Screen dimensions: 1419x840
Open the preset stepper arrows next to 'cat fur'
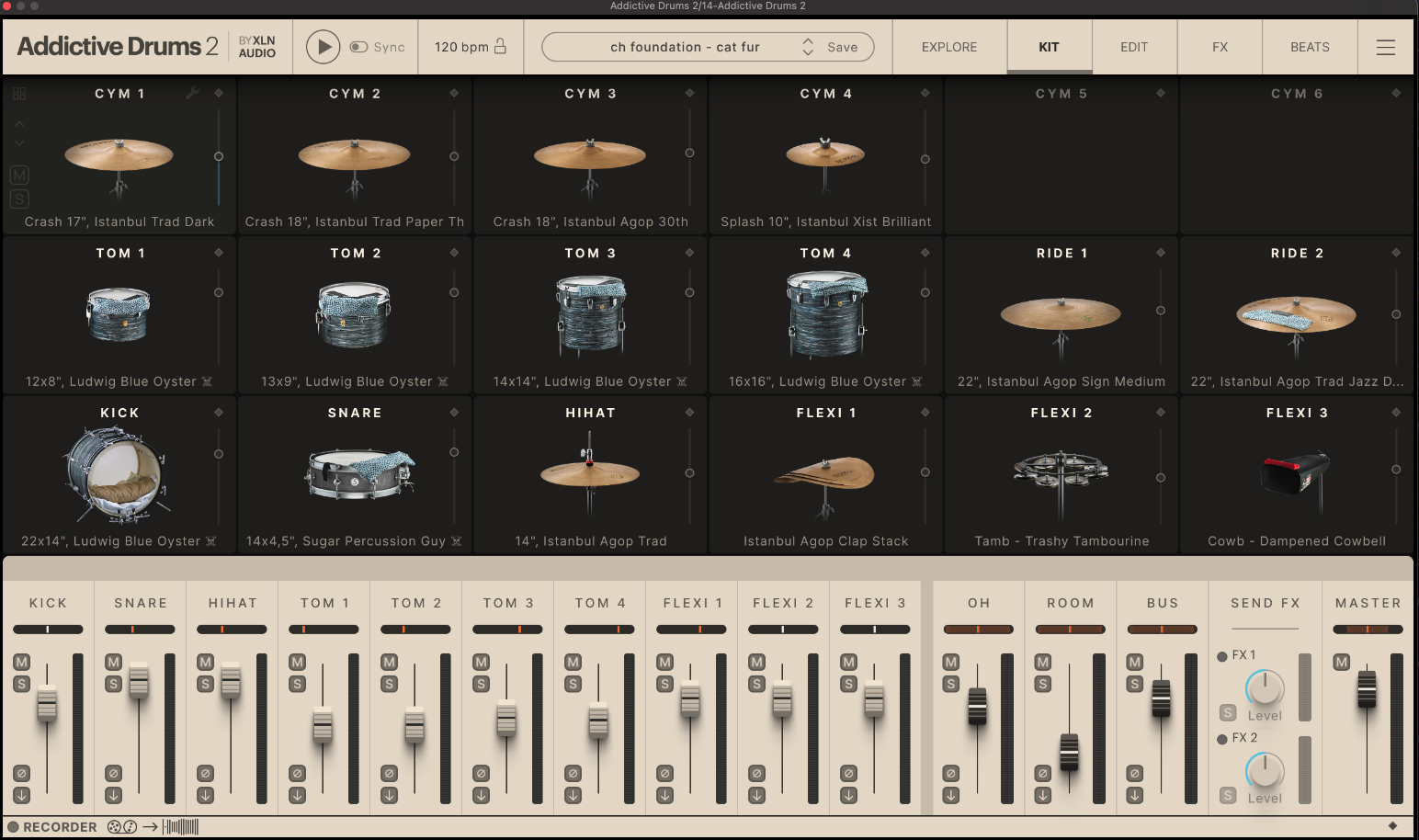coord(808,47)
